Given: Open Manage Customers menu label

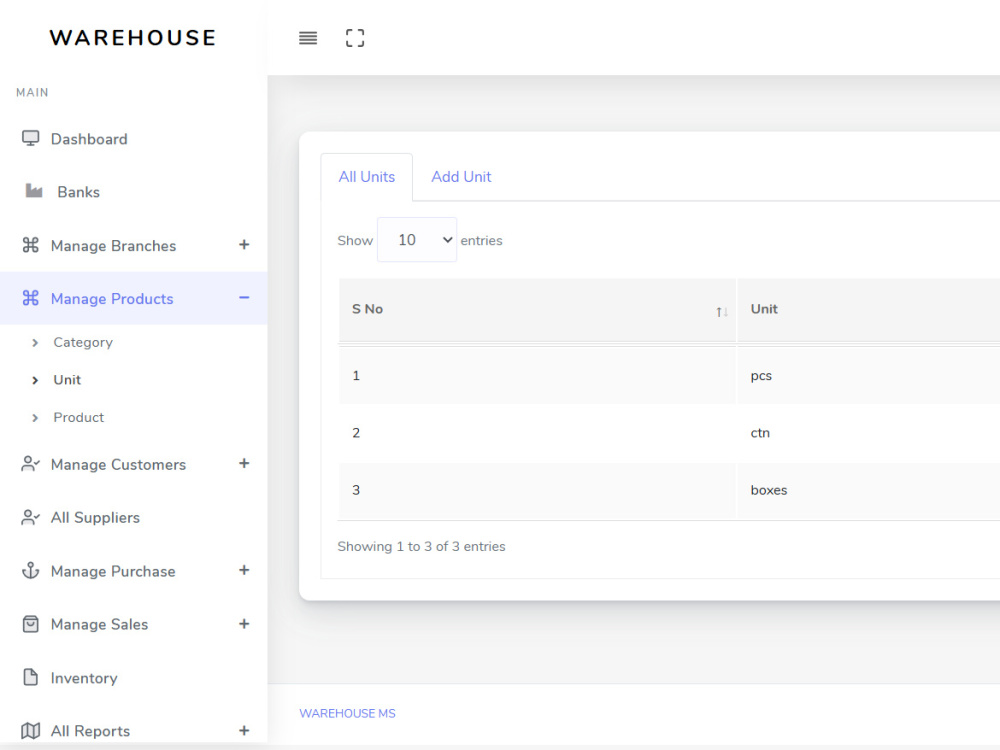Looking at the screenshot, I should 119,464.
